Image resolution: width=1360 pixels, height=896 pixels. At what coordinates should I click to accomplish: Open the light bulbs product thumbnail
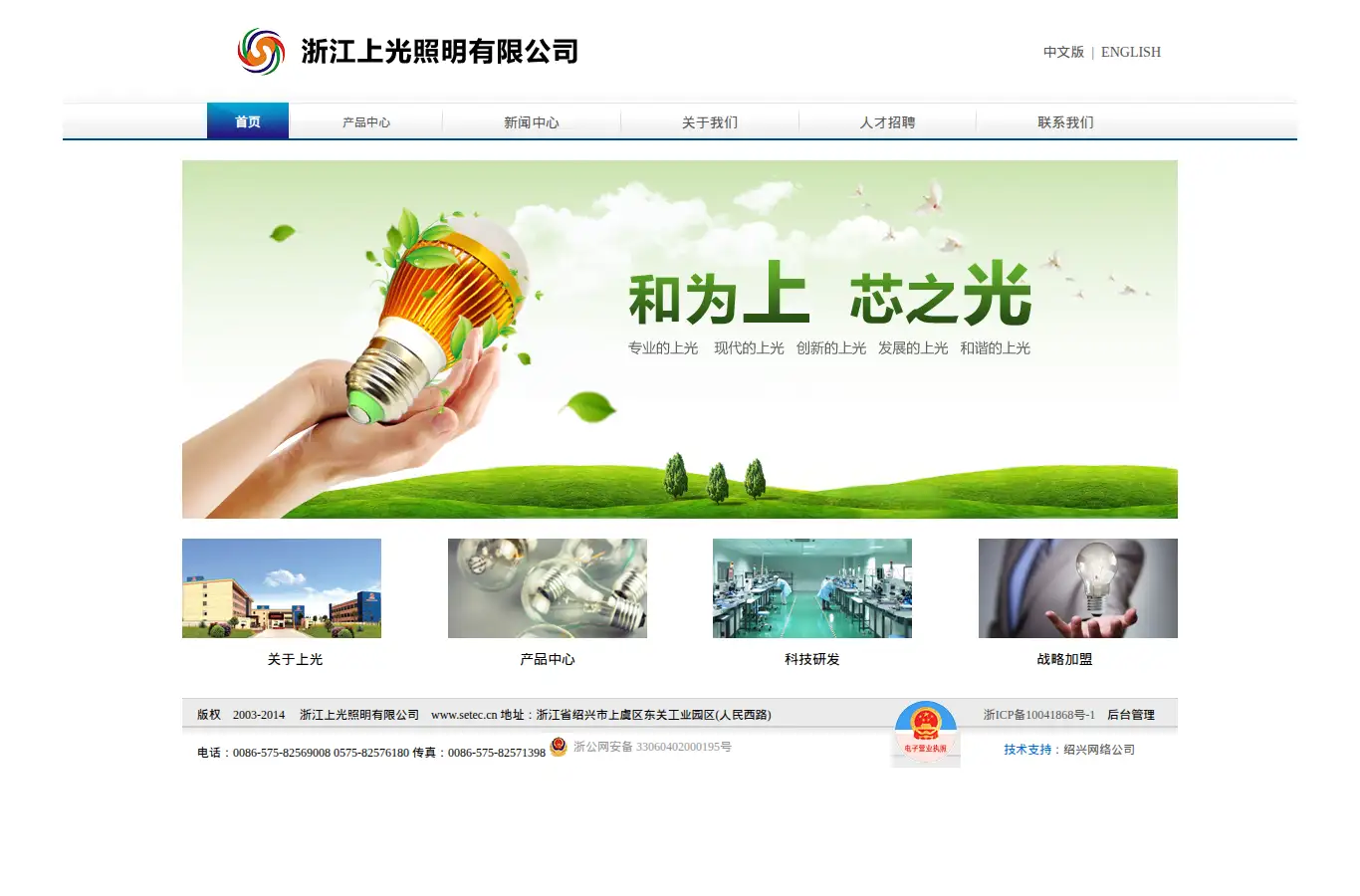click(x=548, y=588)
